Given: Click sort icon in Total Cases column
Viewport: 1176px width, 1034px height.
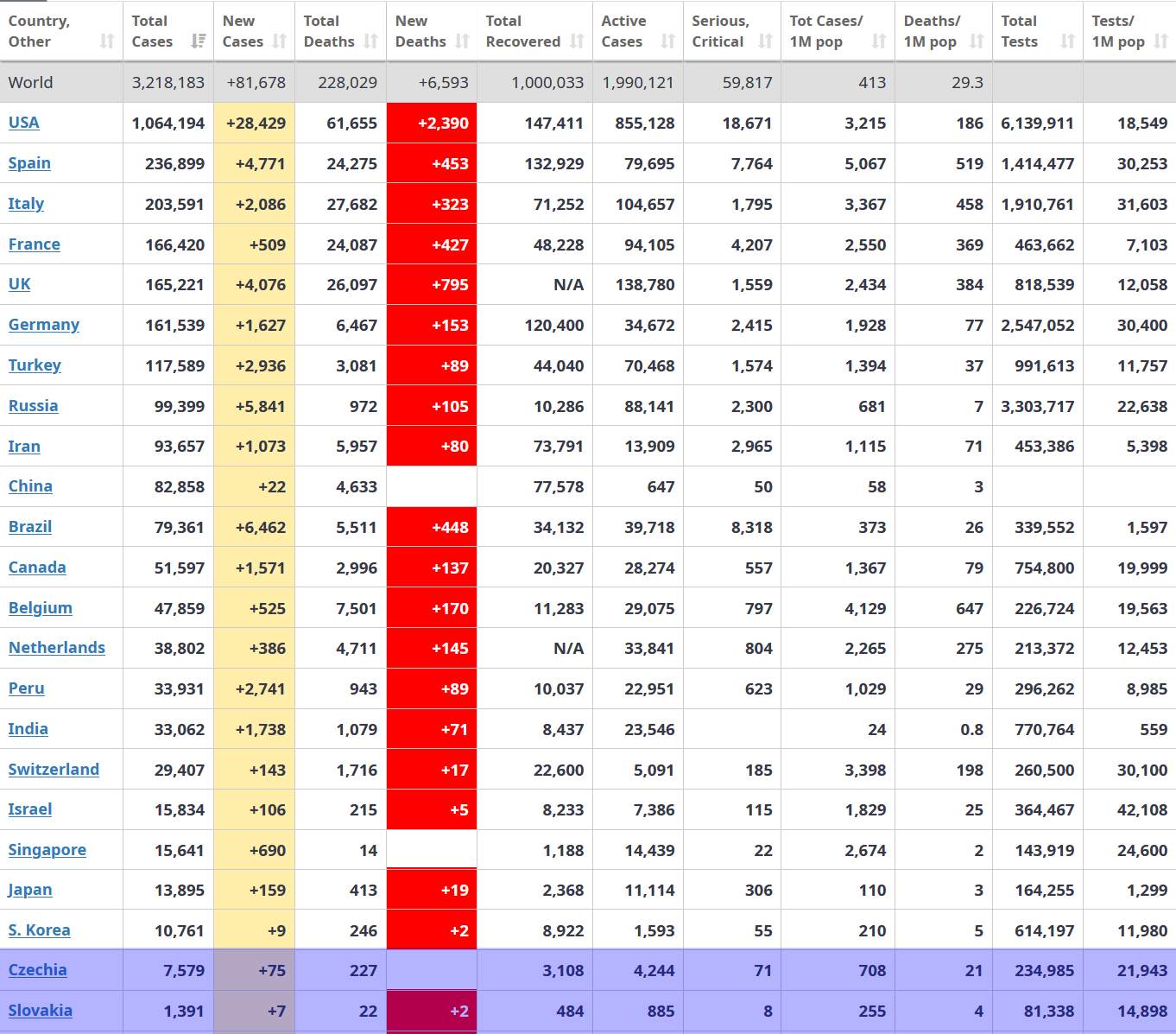Looking at the screenshot, I should [198, 41].
